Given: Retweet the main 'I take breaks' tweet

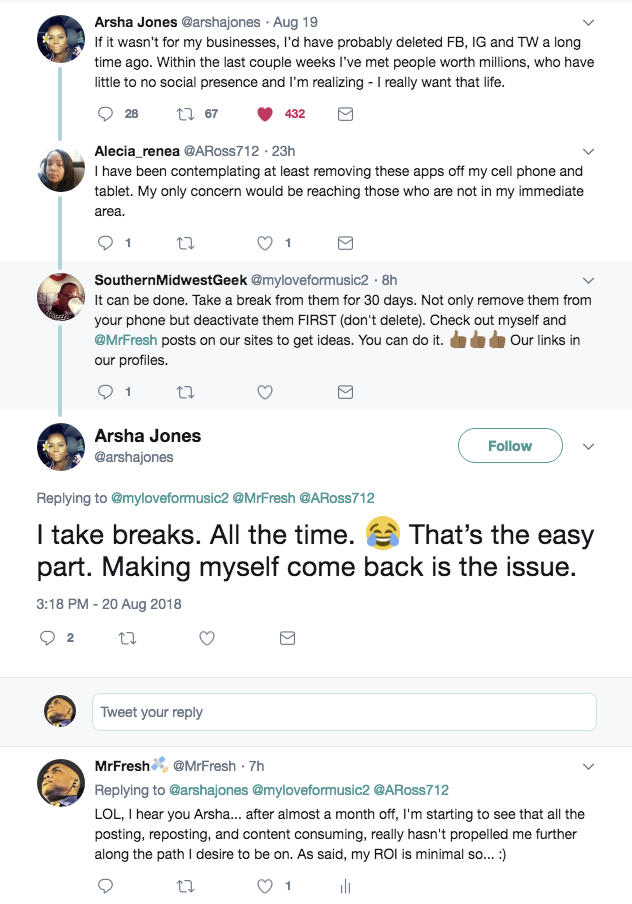Looking at the screenshot, I should click(x=127, y=637).
